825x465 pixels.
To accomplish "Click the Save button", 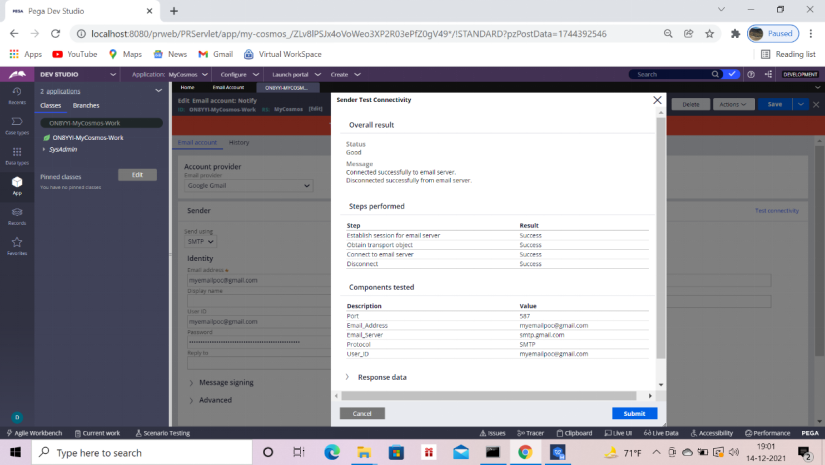I will tap(775, 104).
